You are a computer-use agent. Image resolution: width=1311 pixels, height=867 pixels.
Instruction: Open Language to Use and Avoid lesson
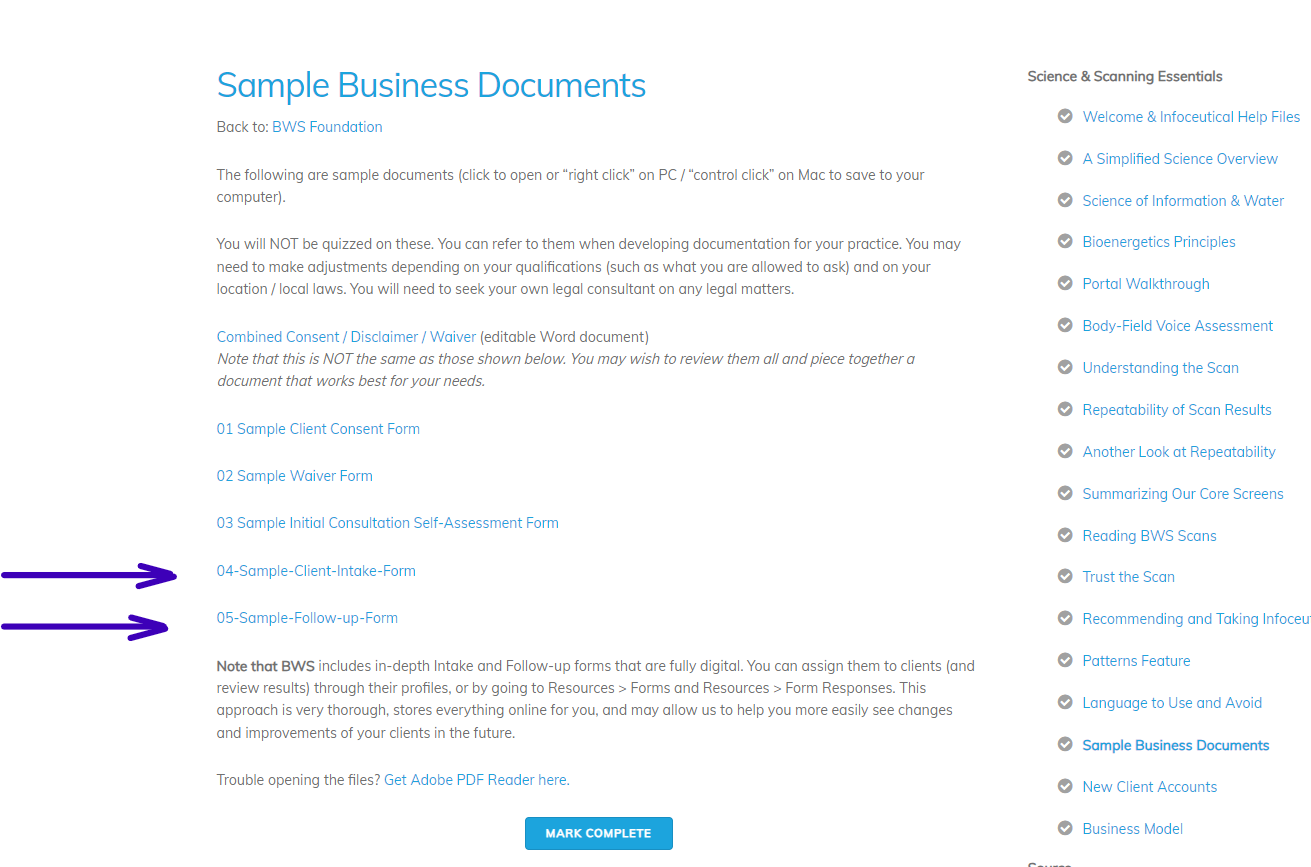pyautogui.click(x=1172, y=703)
